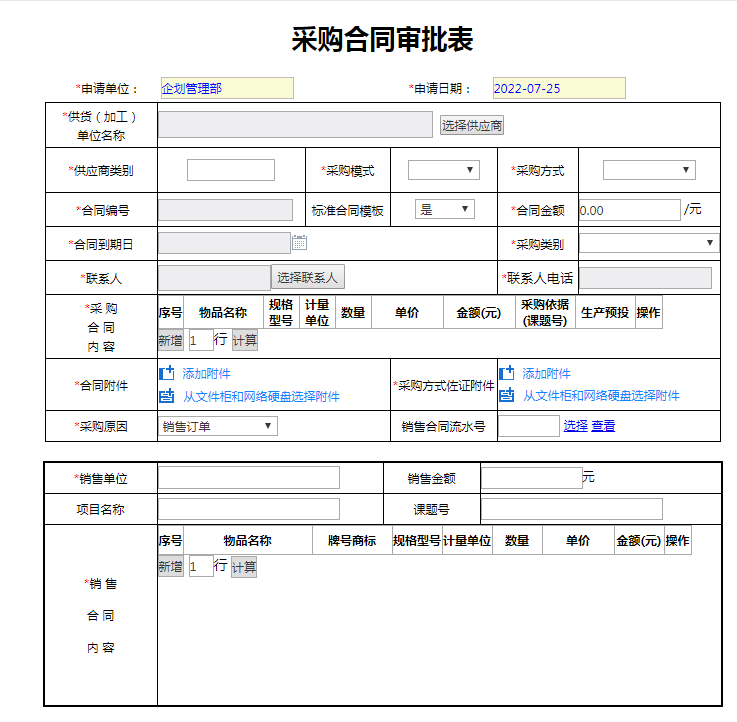737x722 pixels.
Task: Click file cabinet icon under 采购方式佐证附件
Action: pyautogui.click(x=506, y=395)
